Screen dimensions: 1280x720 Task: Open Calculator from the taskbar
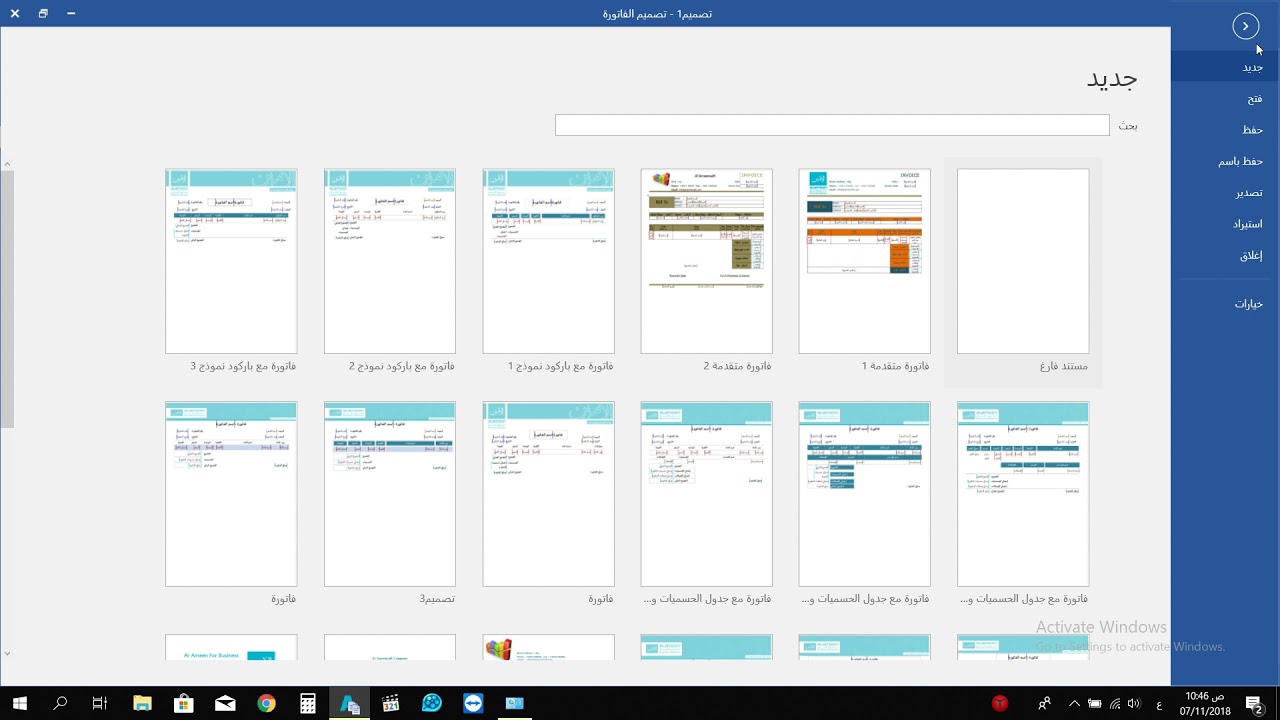[308, 704]
